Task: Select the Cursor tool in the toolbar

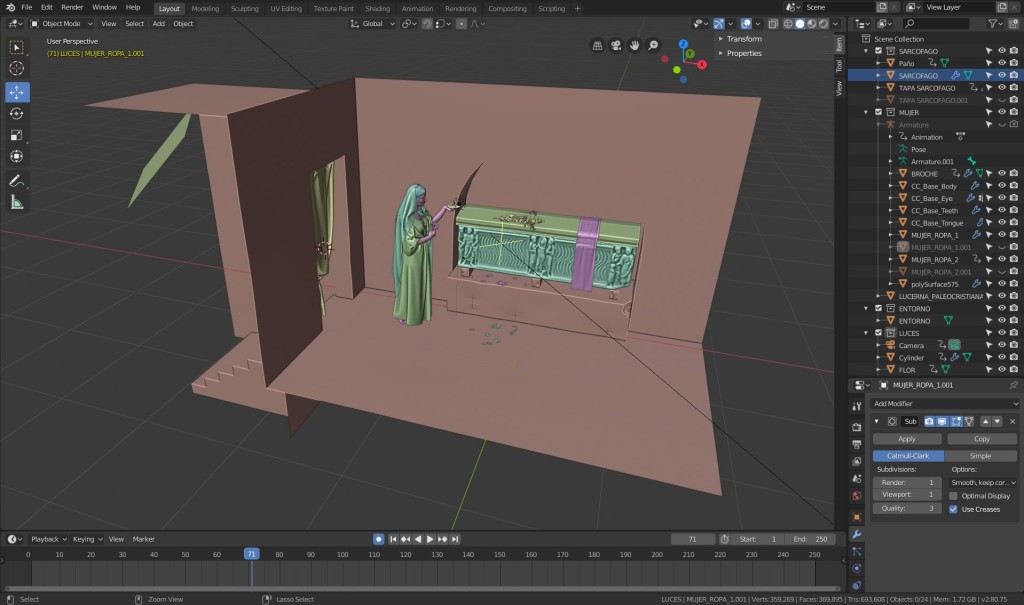Action: tap(17, 68)
